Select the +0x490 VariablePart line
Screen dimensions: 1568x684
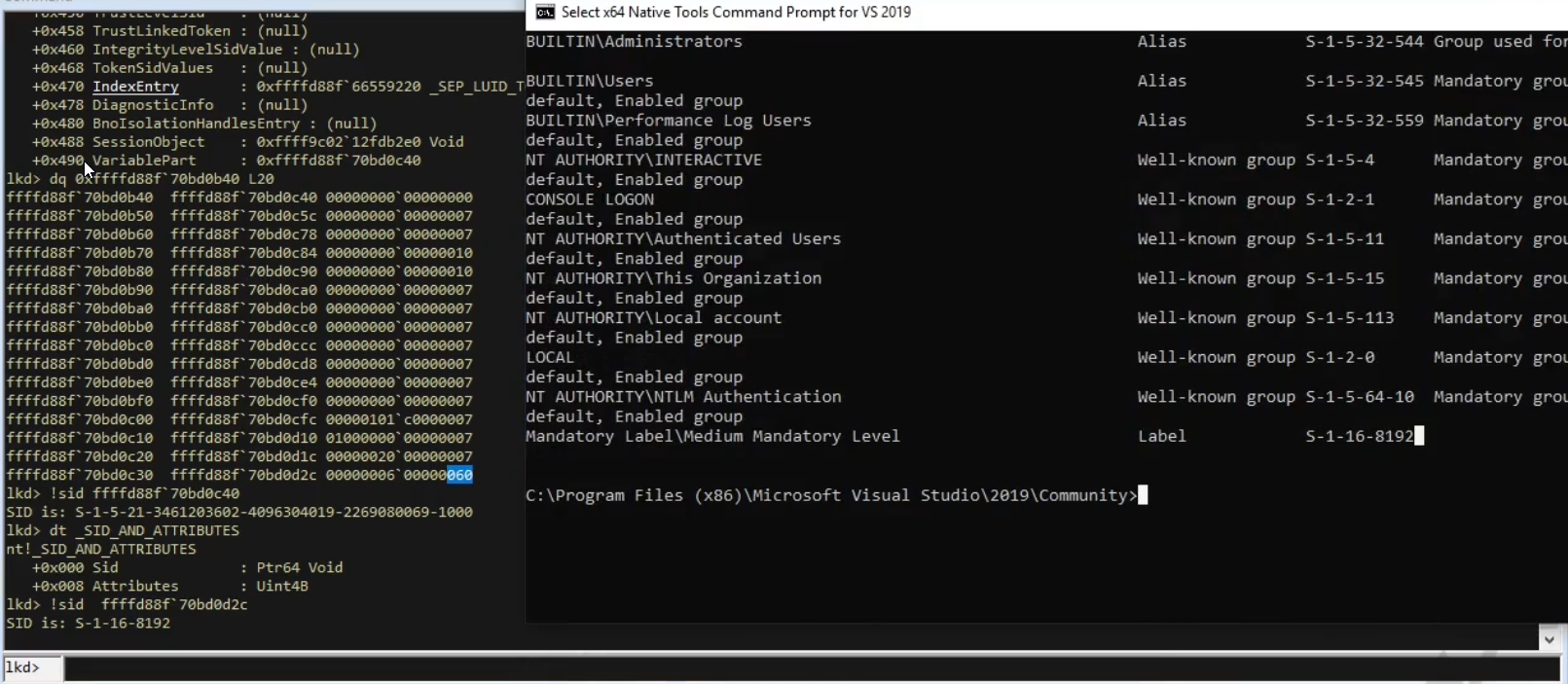(x=226, y=161)
